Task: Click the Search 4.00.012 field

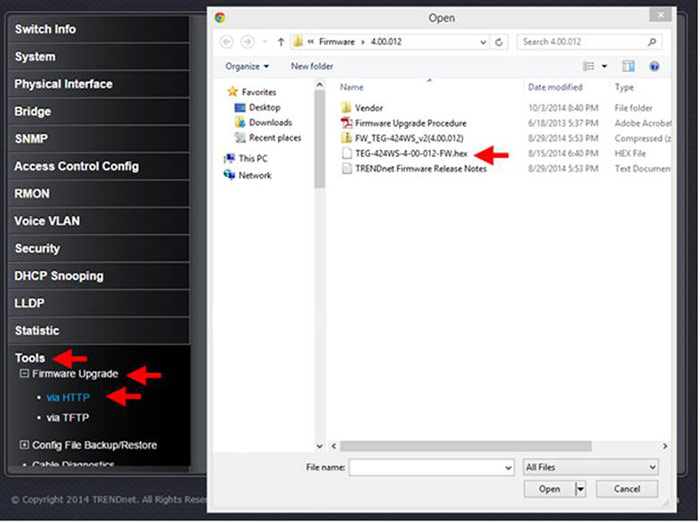Action: click(x=589, y=42)
